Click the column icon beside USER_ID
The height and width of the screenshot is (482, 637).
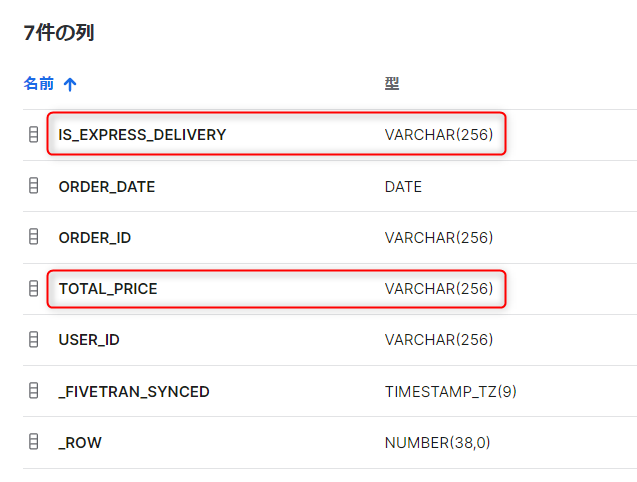point(34,340)
